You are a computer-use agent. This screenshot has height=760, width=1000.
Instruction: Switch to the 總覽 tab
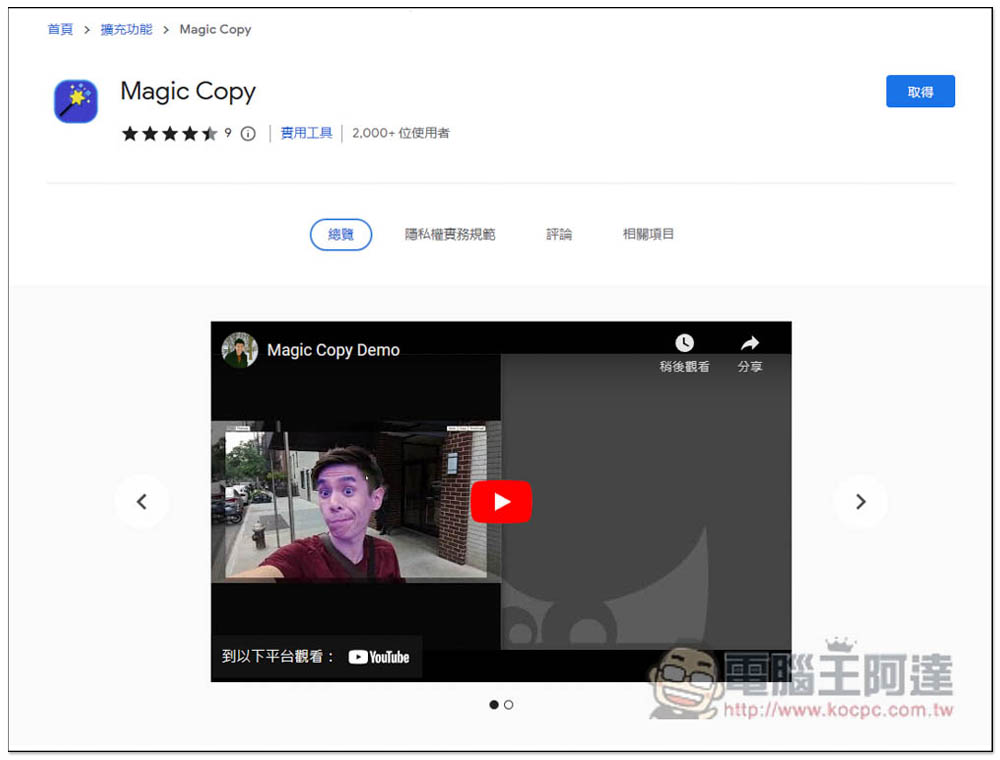(x=341, y=235)
